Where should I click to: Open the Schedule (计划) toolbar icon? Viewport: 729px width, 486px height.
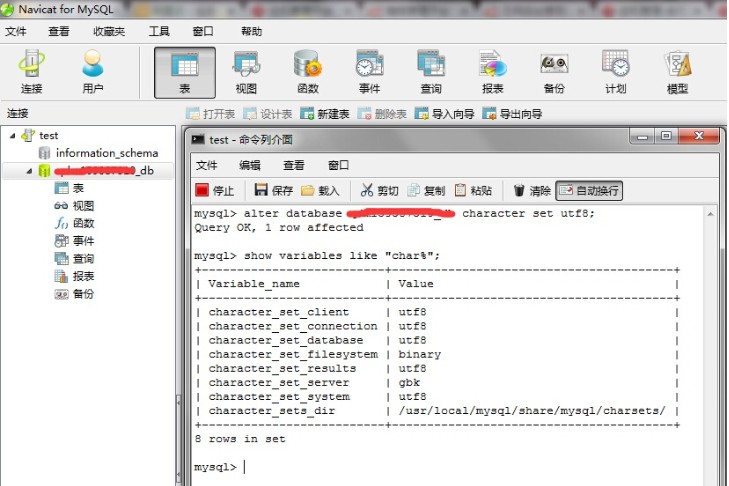pos(616,72)
